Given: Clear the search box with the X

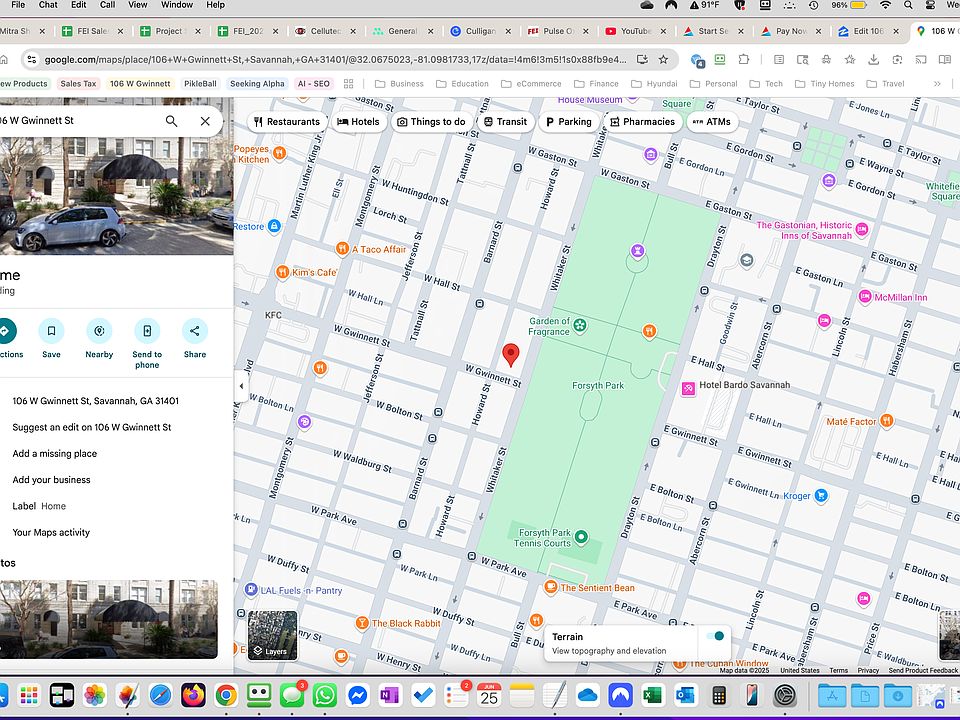Looking at the screenshot, I should [x=205, y=121].
